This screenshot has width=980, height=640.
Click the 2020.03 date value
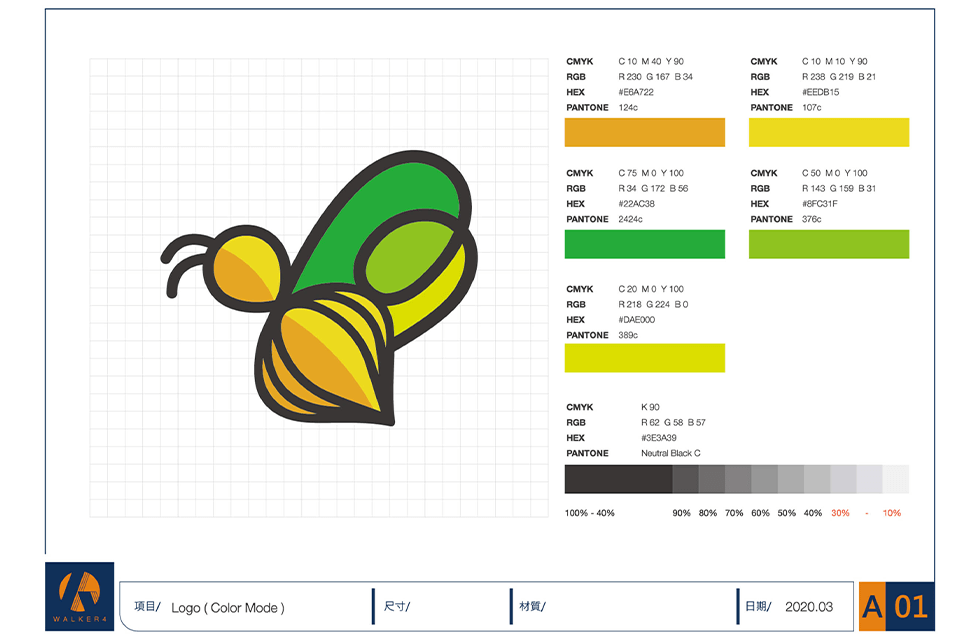click(x=808, y=607)
